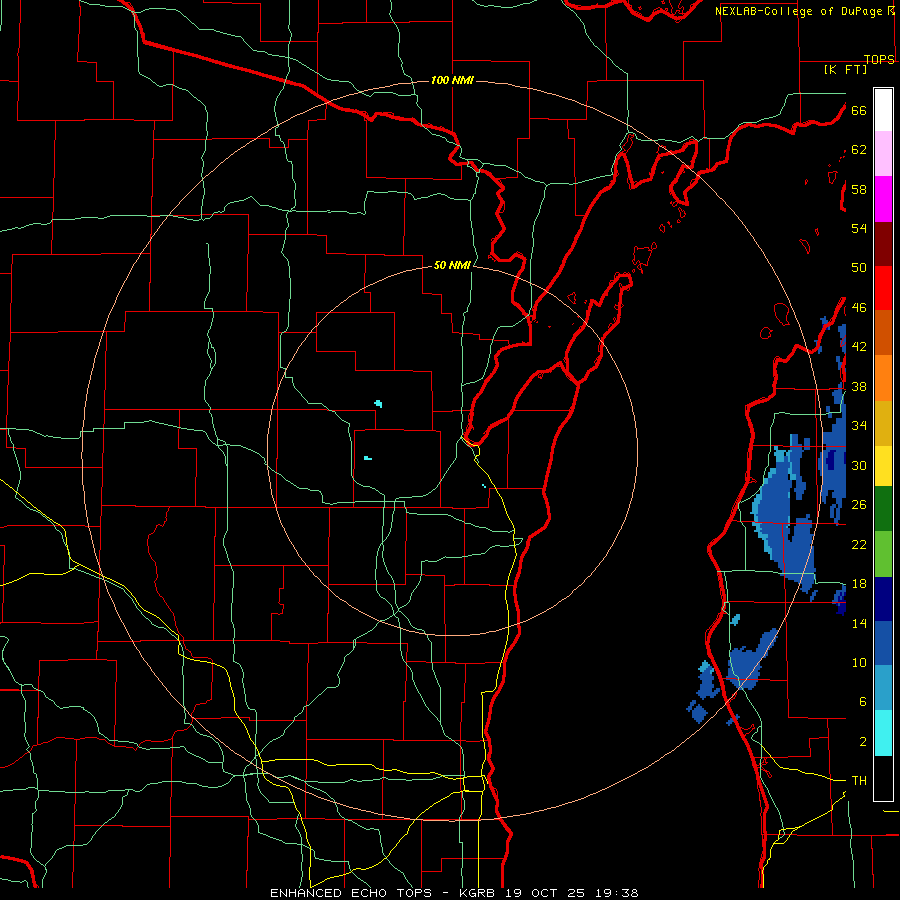Click the 50 NMI range ring label

452,265
